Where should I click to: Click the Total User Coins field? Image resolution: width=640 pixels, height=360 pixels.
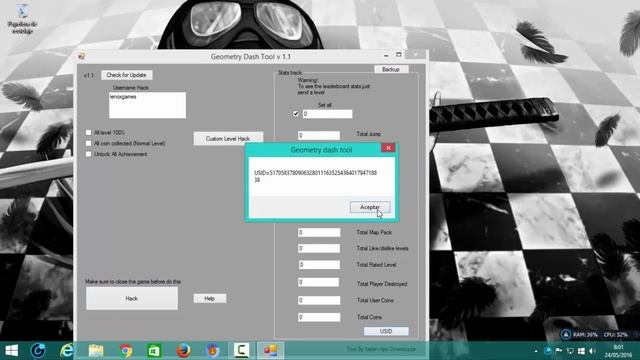tap(319, 300)
